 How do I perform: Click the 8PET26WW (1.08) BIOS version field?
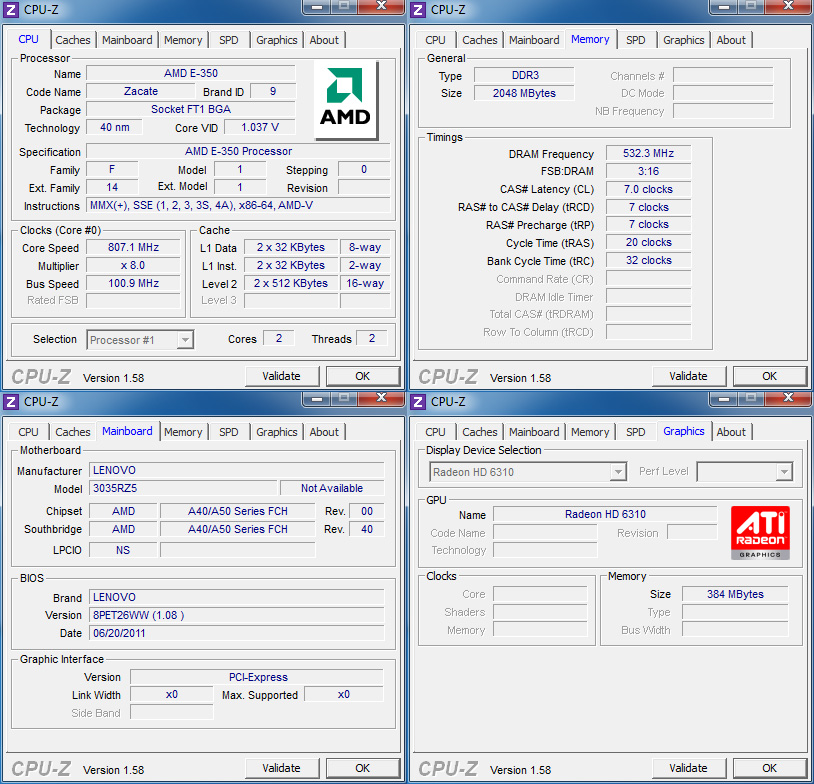point(237,615)
